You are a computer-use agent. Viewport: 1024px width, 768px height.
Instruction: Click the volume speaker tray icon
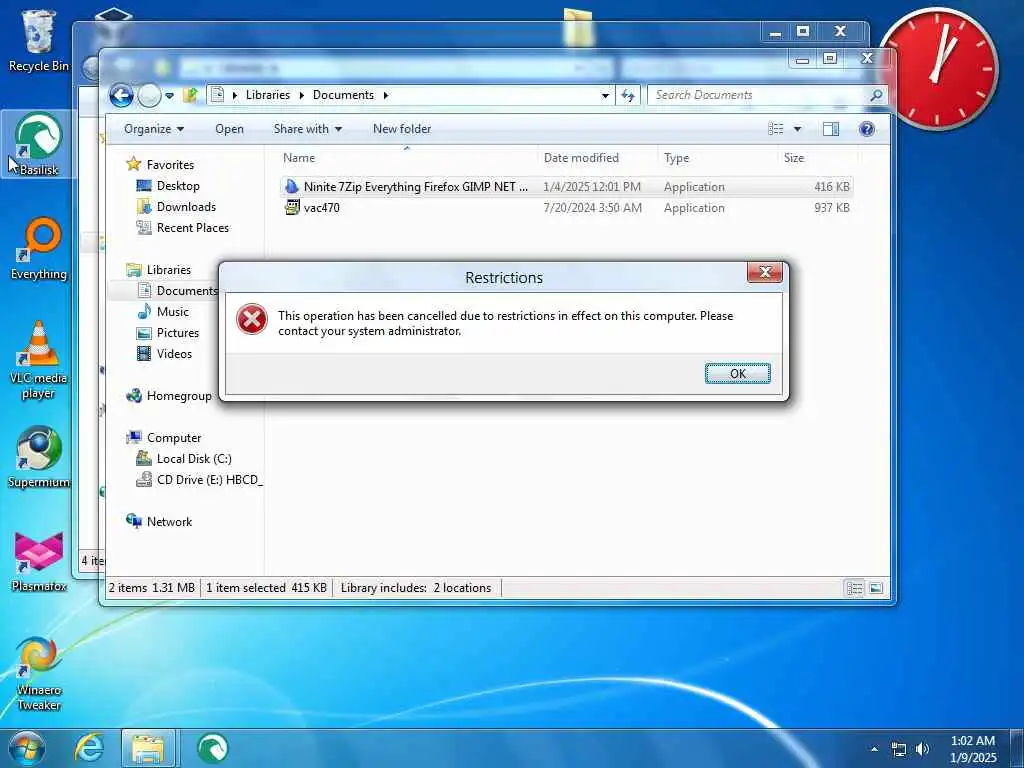pos(922,749)
